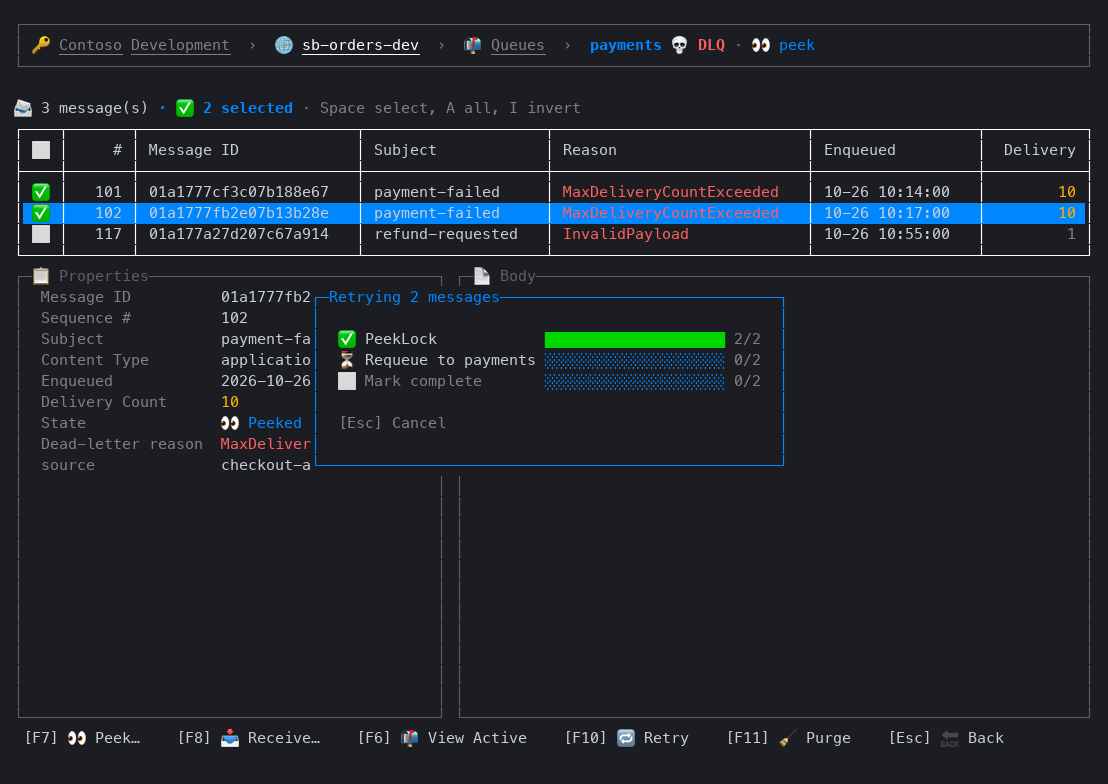
Task: Click the inbox tray icon in F8 Receive
Action: 230,738
